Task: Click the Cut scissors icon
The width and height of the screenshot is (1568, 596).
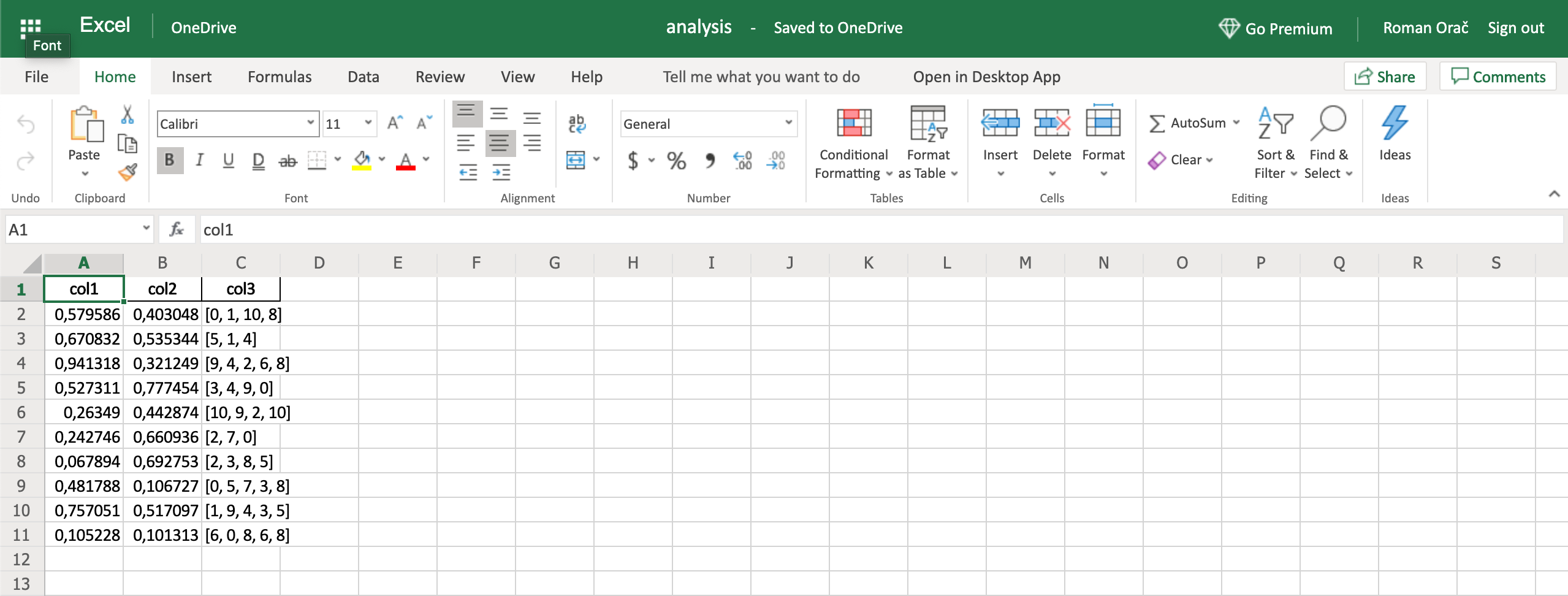Action: point(127,115)
